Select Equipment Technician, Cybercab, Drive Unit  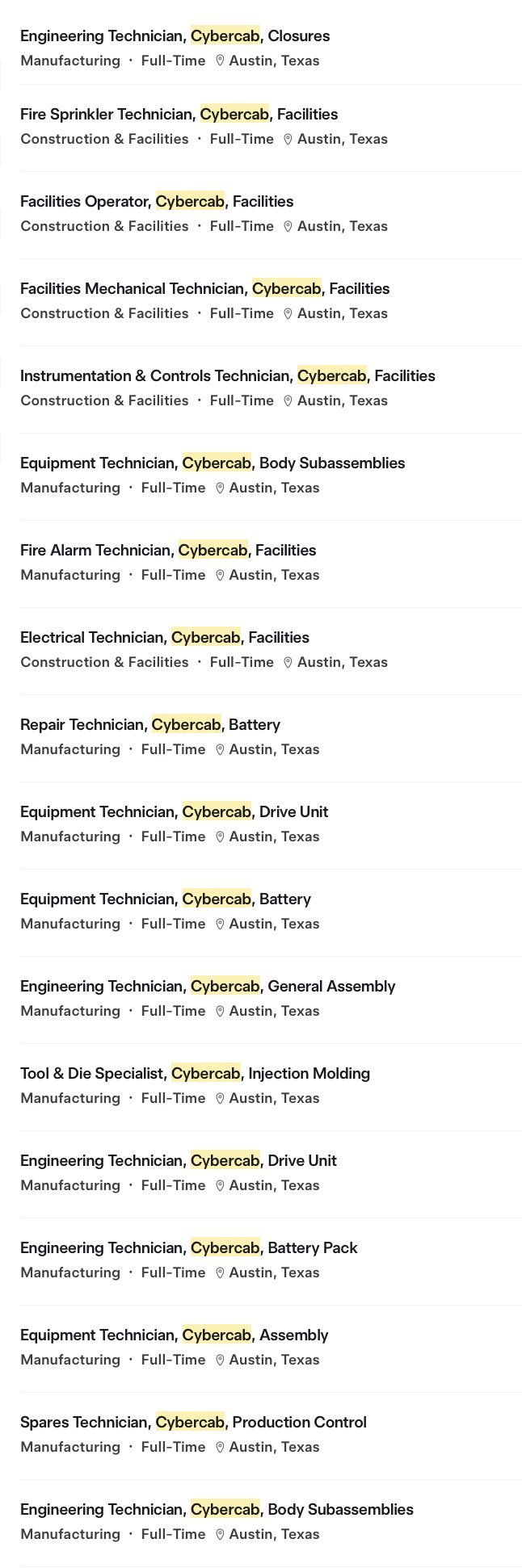pyautogui.click(x=174, y=811)
